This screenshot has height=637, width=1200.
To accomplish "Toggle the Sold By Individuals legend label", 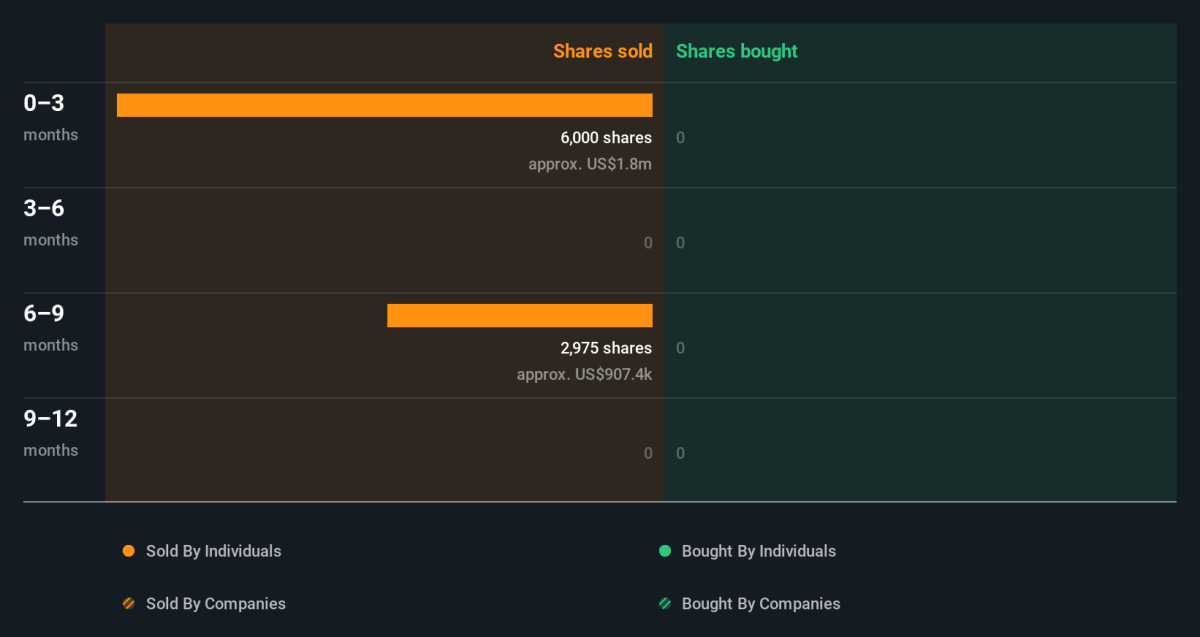I will tap(214, 551).
